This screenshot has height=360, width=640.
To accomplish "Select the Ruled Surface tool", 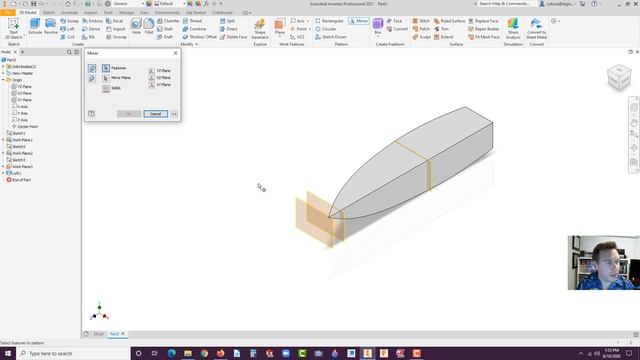I will (449, 21).
